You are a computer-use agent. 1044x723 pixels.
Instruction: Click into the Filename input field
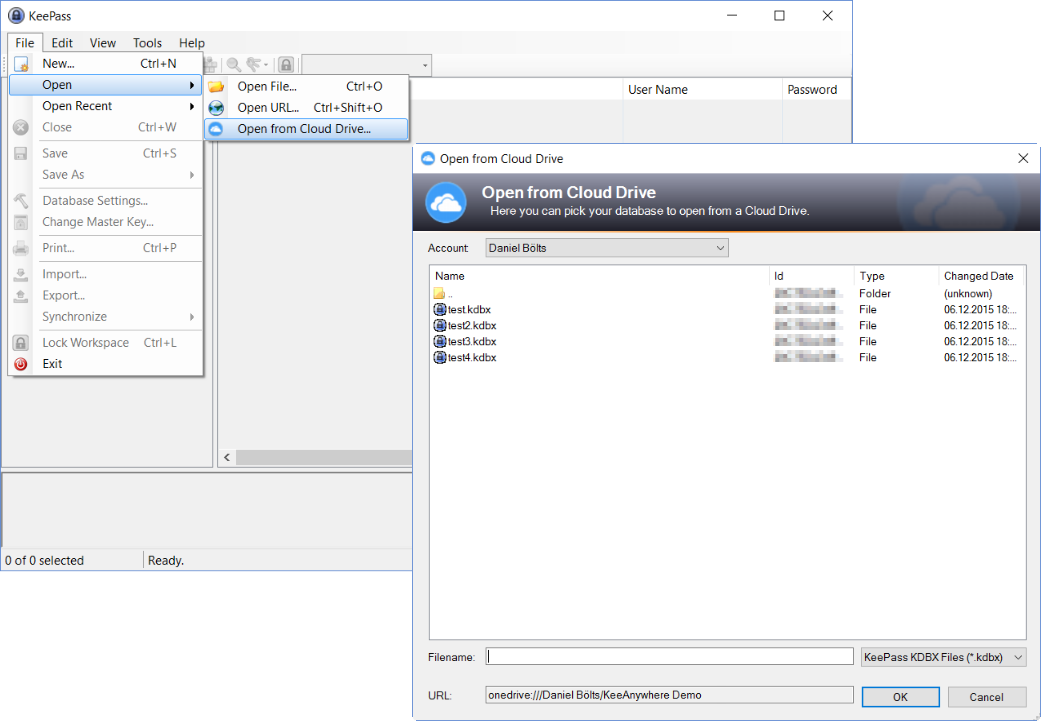tap(669, 656)
